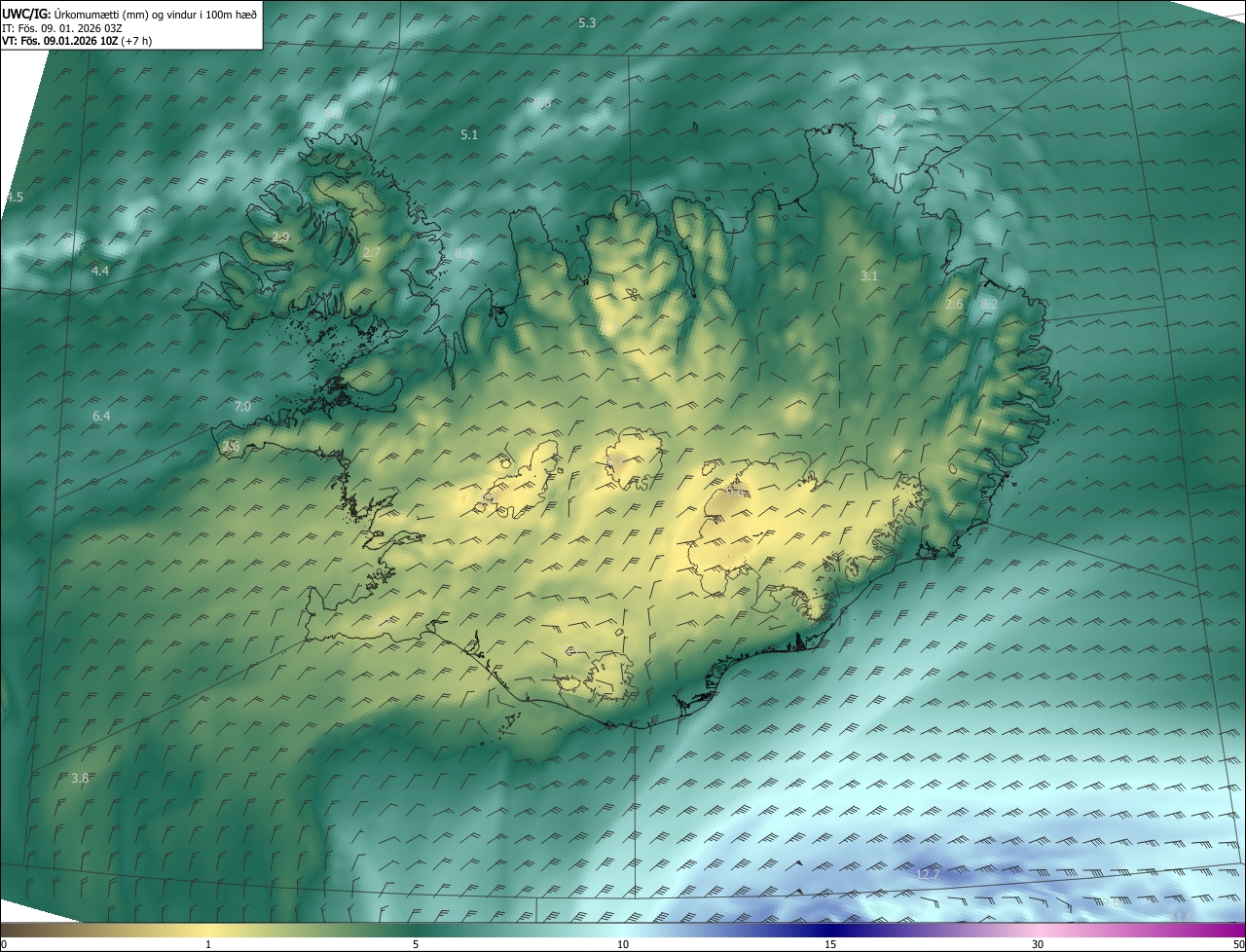The height and width of the screenshot is (952, 1246).
Task: Click the 5.1 value label on the map
Action: [x=469, y=134]
